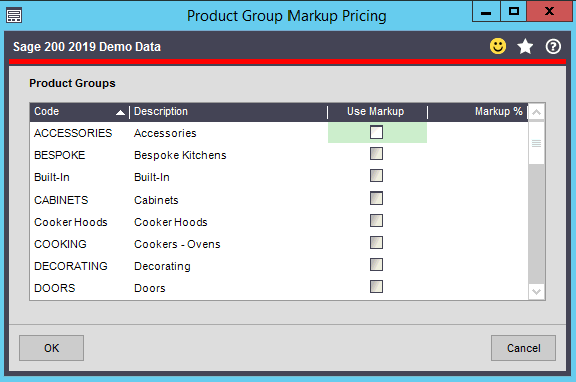Tick Use Markup for DOORS
Viewport: 576px width, 382px height.
(376, 287)
